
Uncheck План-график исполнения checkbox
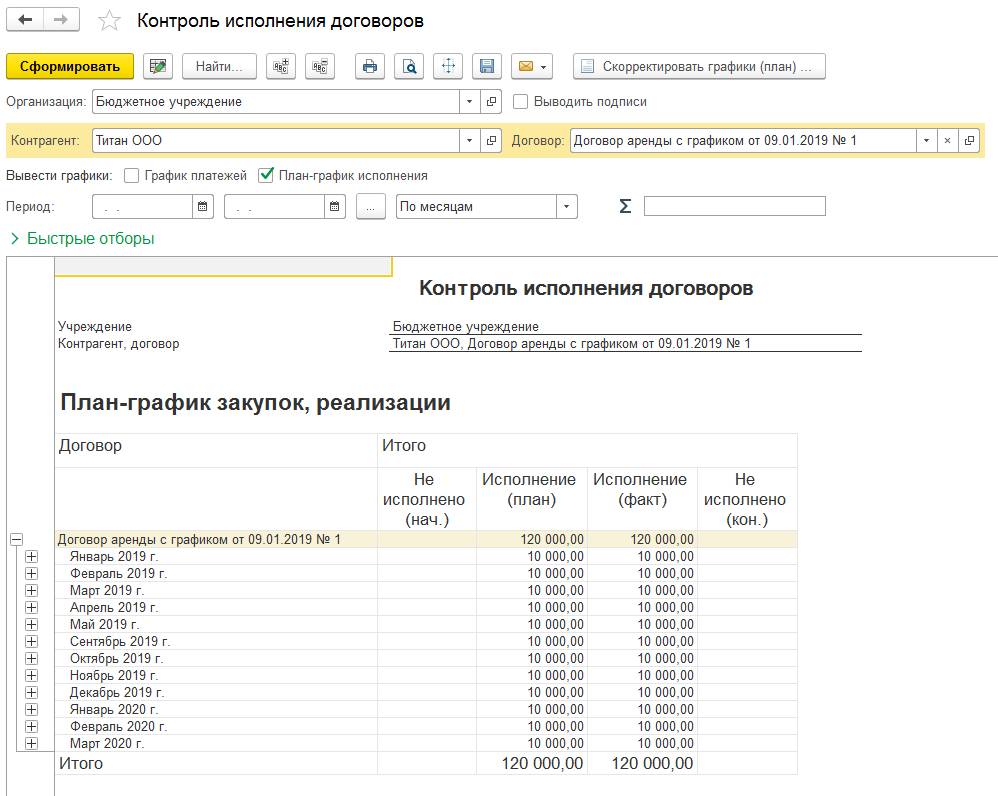(x=265, y=175)
